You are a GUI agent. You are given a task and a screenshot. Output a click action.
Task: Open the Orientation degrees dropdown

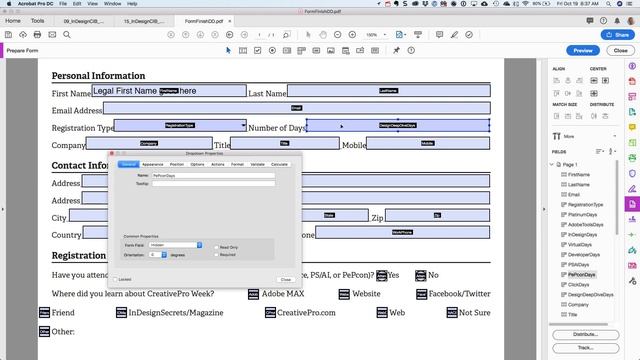tap(158, 255)
